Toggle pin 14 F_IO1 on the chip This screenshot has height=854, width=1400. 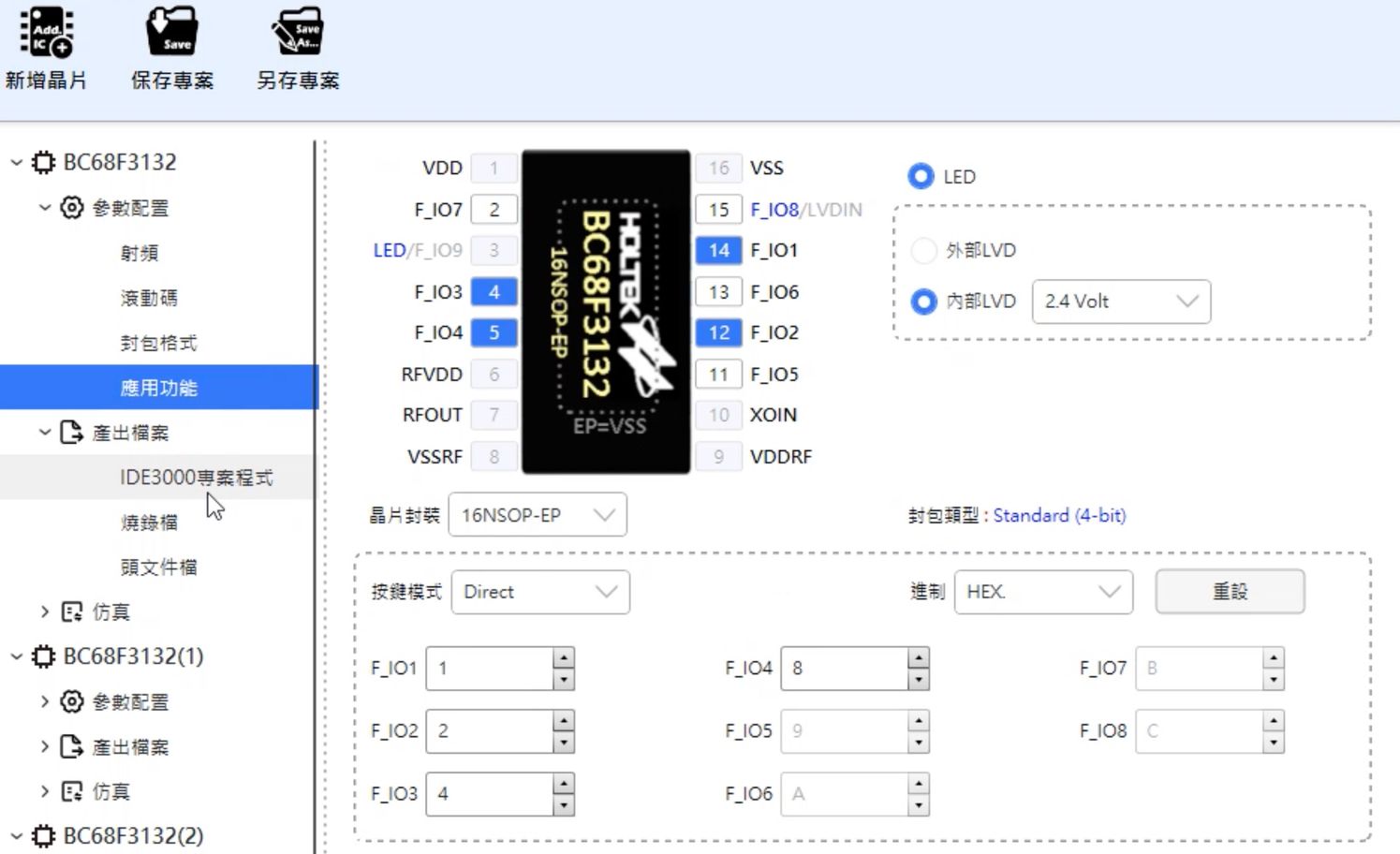tap(718, 250)
